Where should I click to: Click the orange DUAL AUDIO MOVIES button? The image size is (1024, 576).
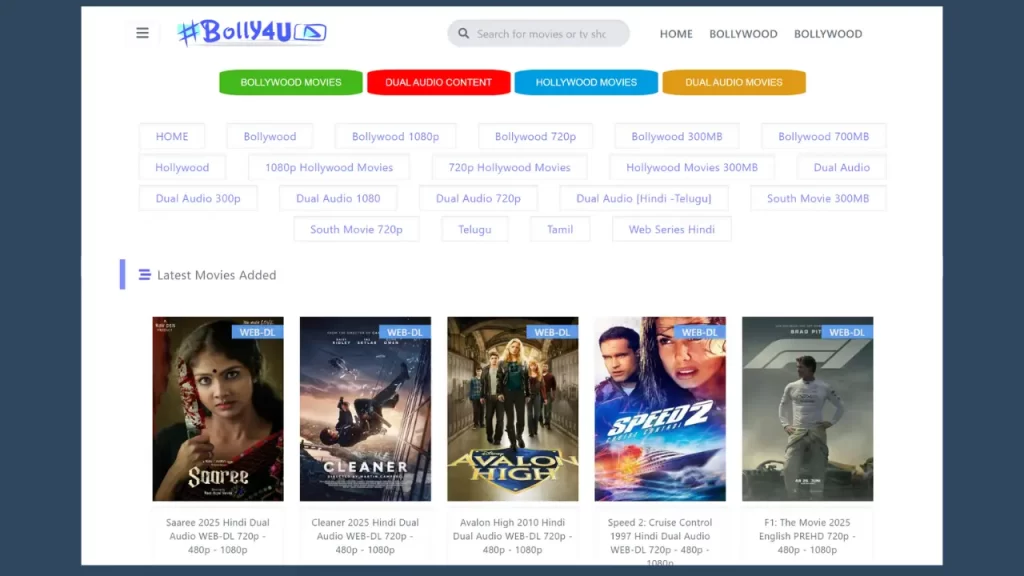pyautogui.click(x=734, y=82)
